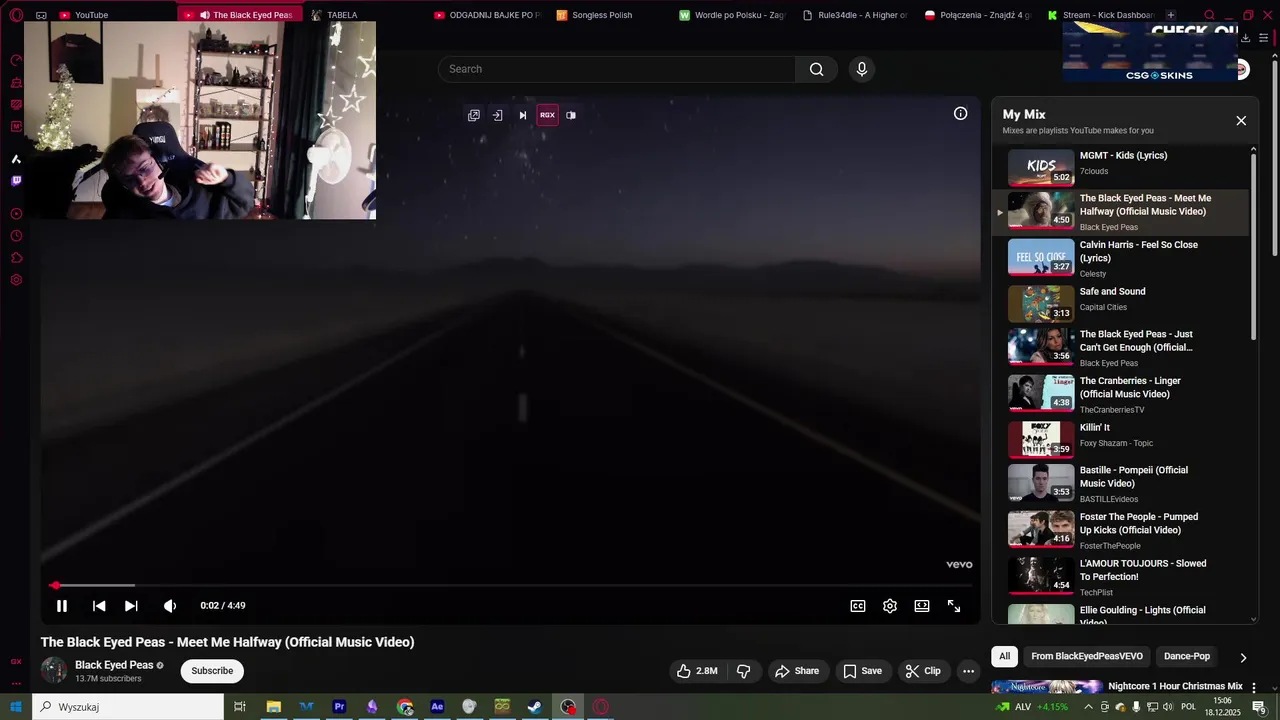Toggle closed captions CC button

click(858, 606)
